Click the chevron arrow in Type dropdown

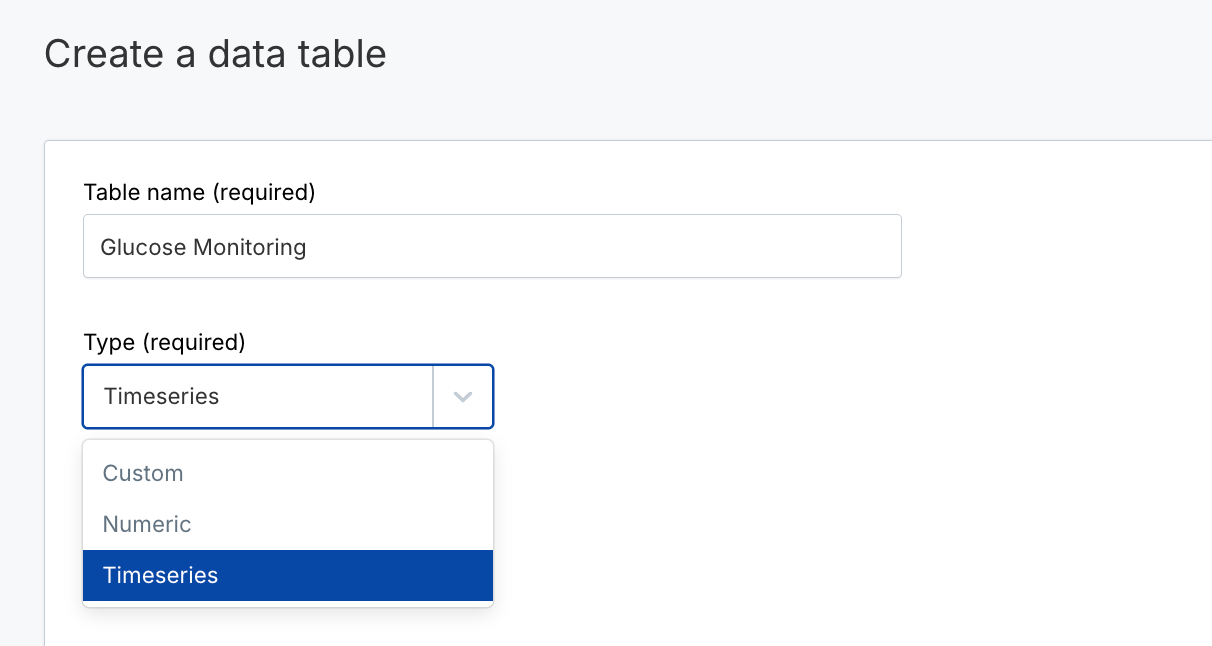point(462,397)
